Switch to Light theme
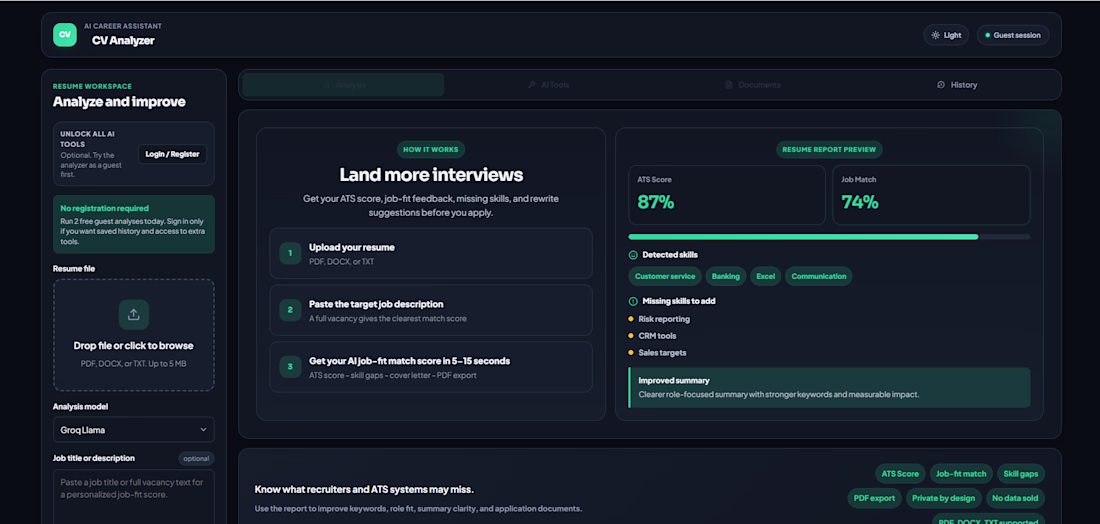1100x524 pixels. coord(946,35)
